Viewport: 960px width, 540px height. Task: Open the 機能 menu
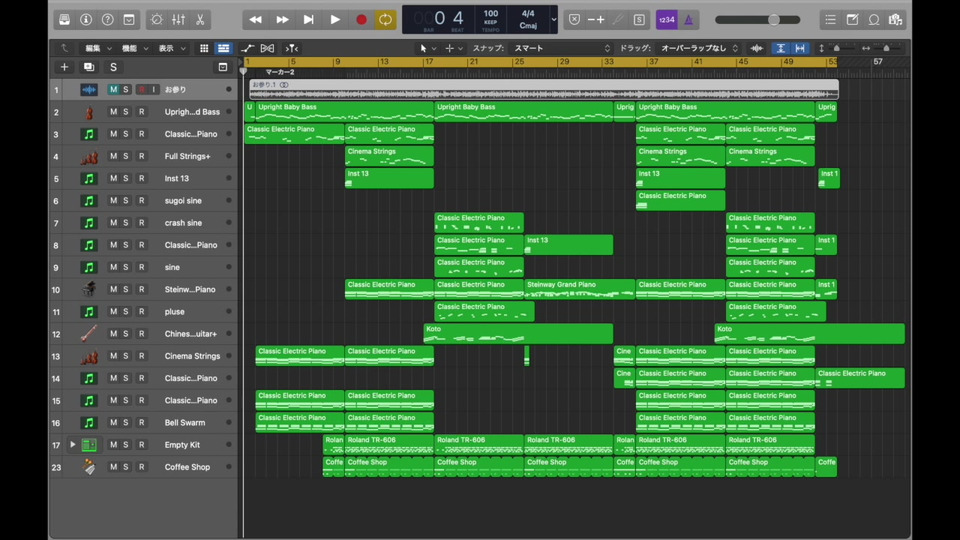pyautogui.click(x=135, y=48)
